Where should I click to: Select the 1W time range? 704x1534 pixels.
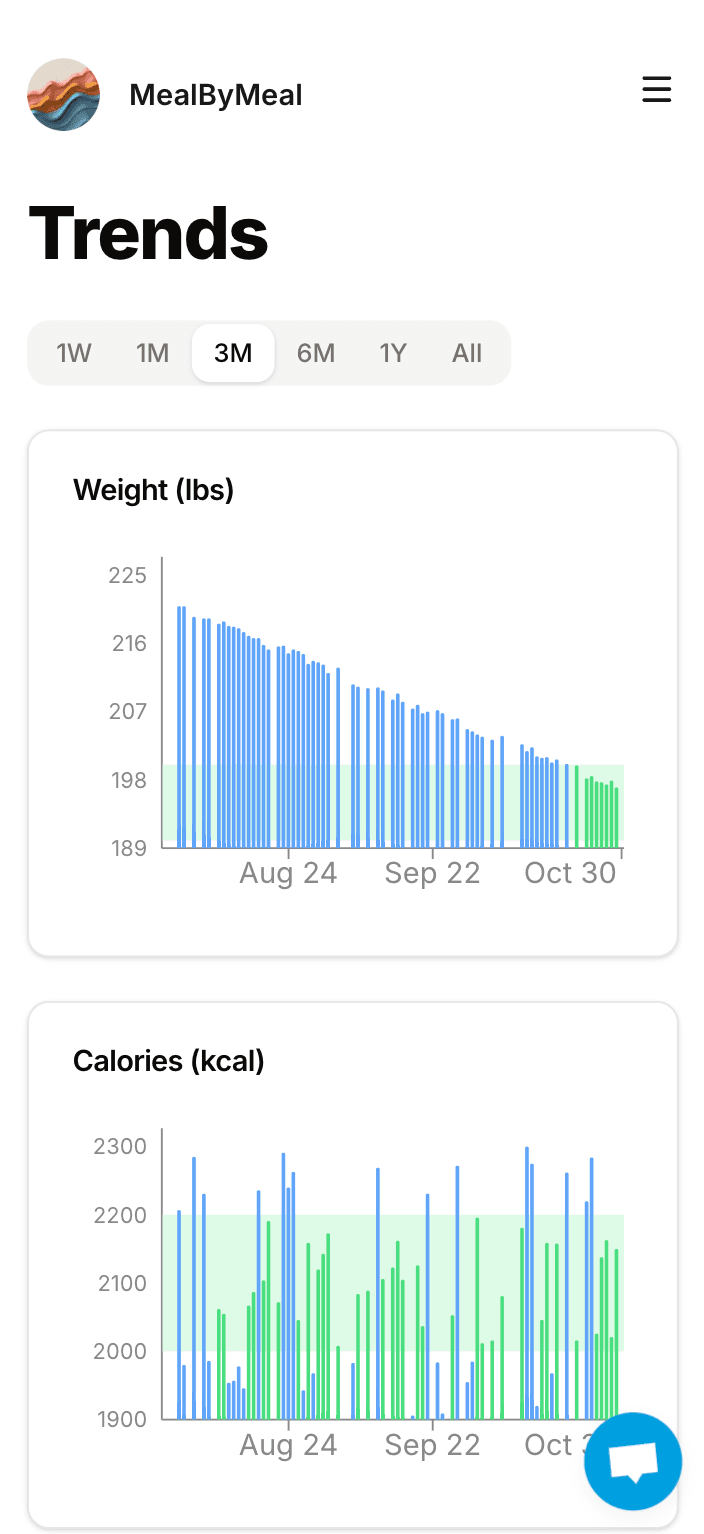71,353
